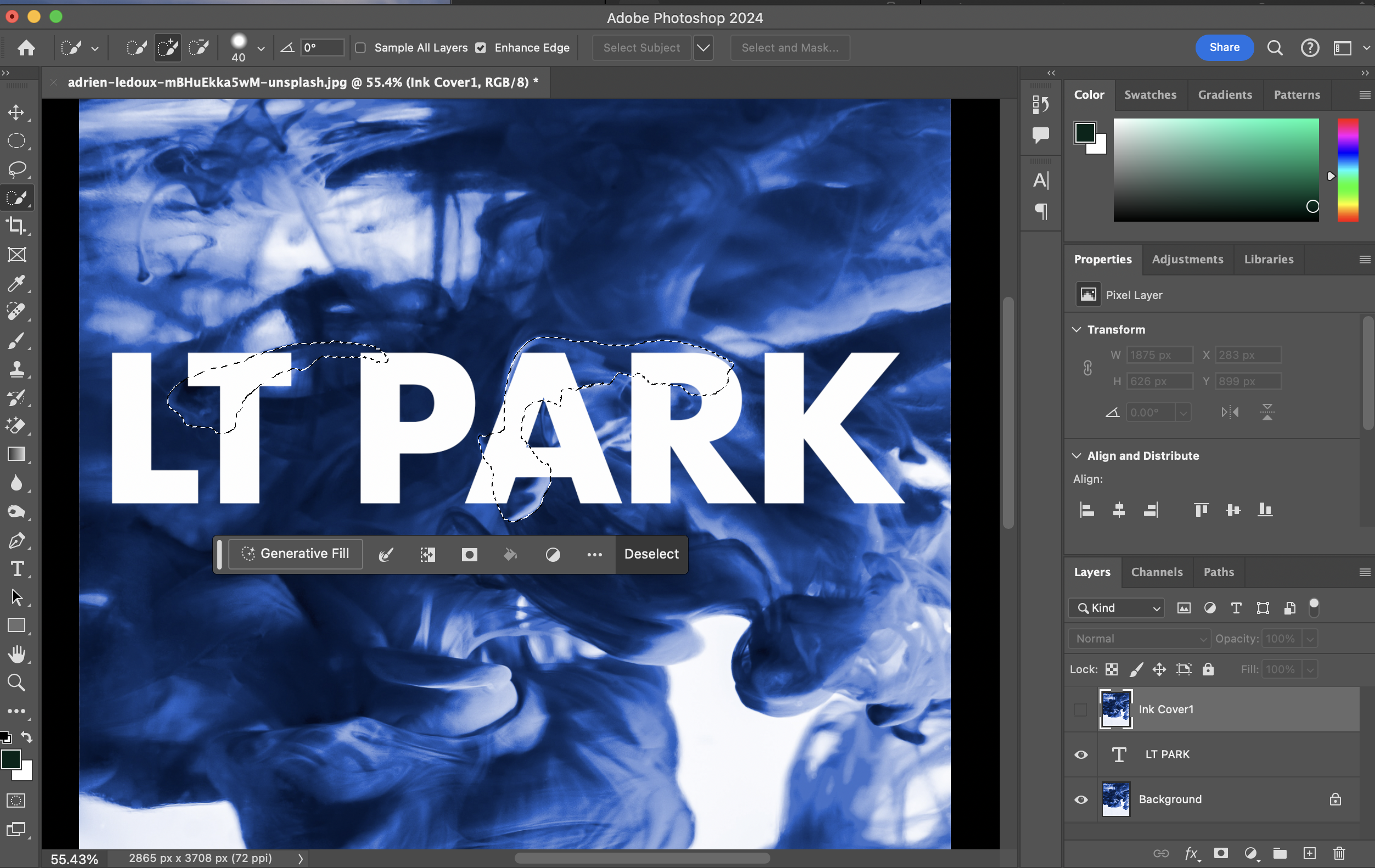The height and width of the screenshot is (868, 1375).
Task: Add layer mask in Layers panel
Action: click(x=1221, y=853)
